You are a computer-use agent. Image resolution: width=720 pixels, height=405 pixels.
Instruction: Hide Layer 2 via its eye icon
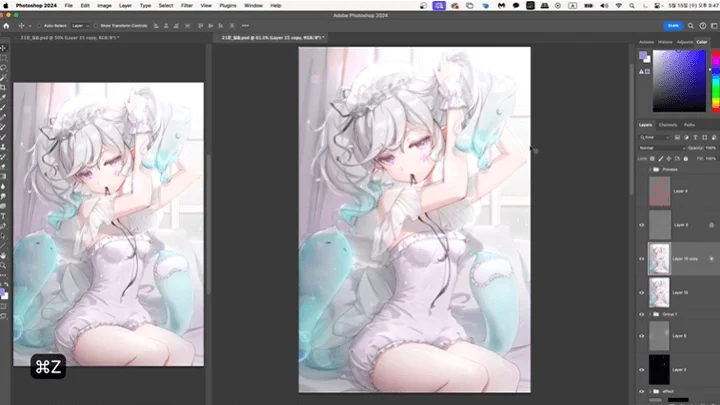[641, 370]
